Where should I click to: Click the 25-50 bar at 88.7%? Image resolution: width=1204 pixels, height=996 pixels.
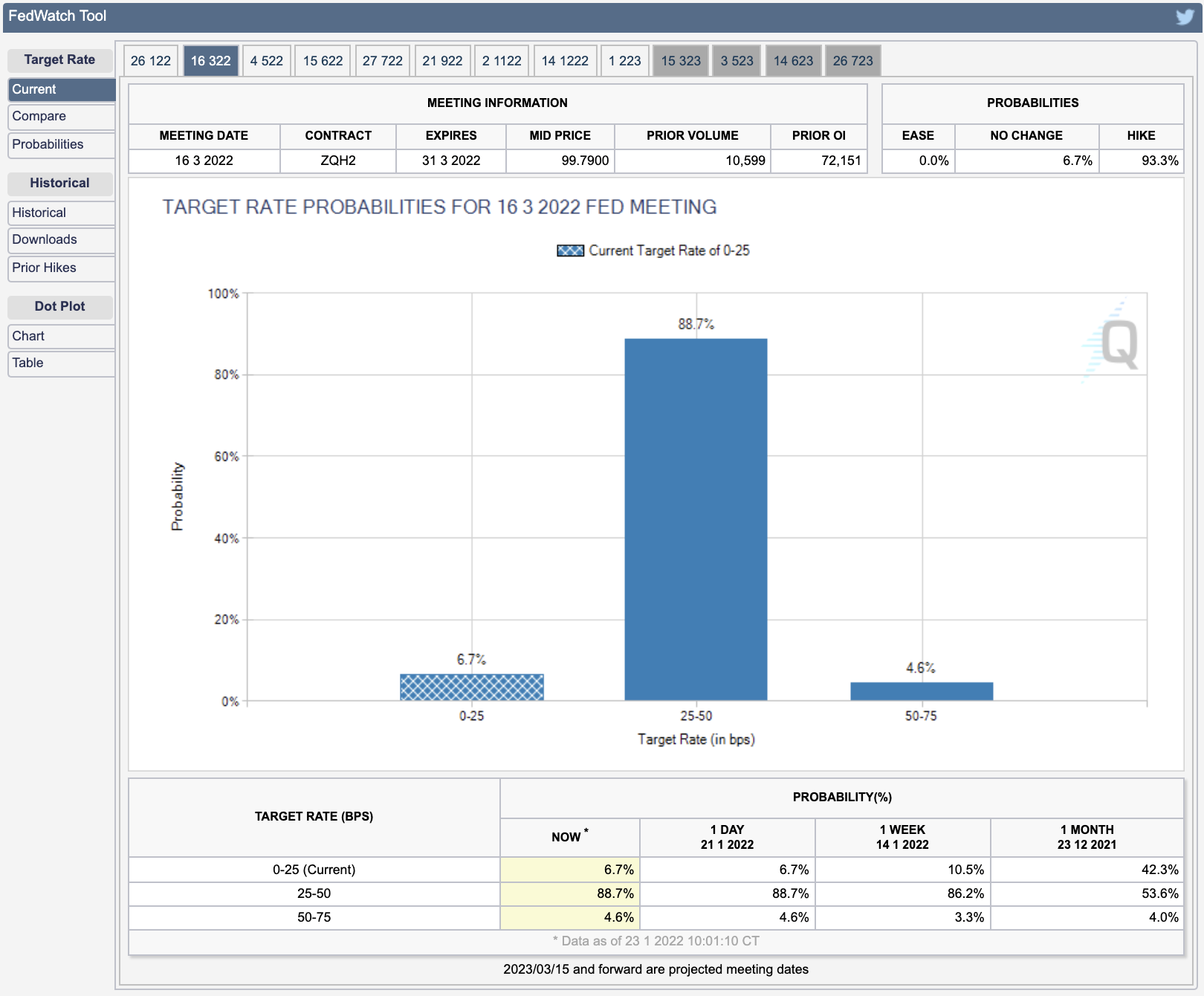pyautogui.click(x=696, y=520)
